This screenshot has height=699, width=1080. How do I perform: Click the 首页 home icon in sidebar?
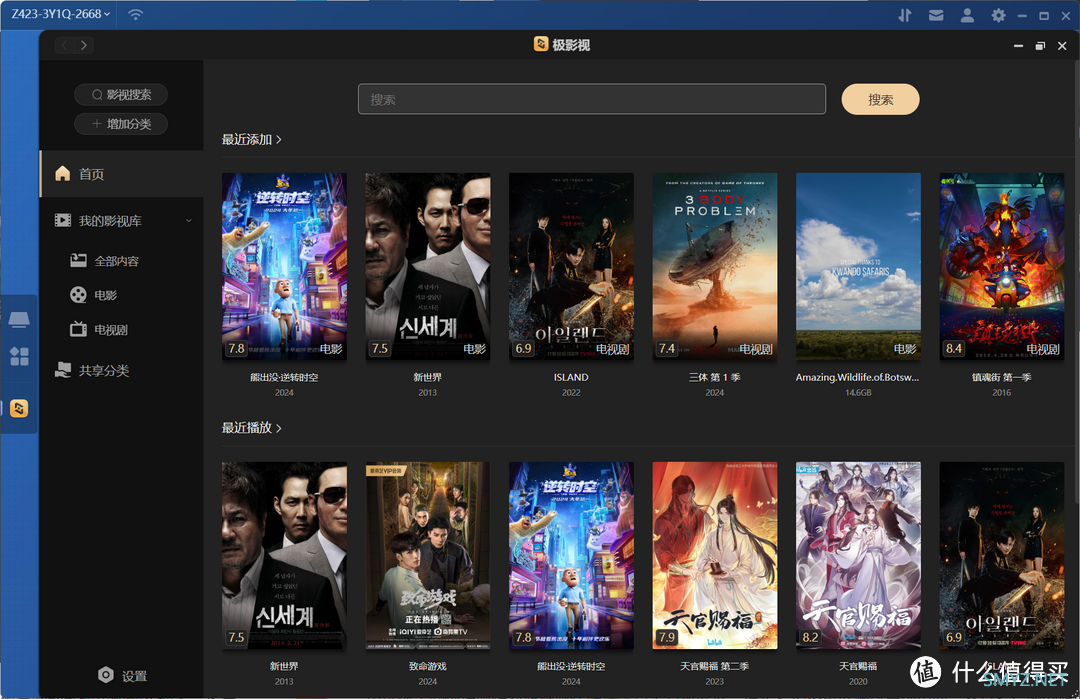click(63, 174)
